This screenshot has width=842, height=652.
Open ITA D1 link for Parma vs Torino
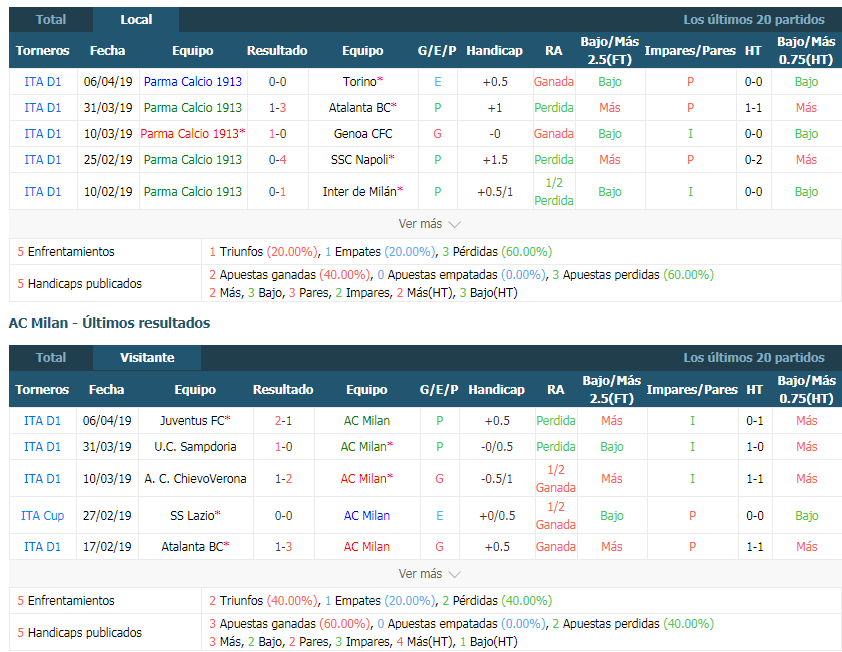pos(42,82)
